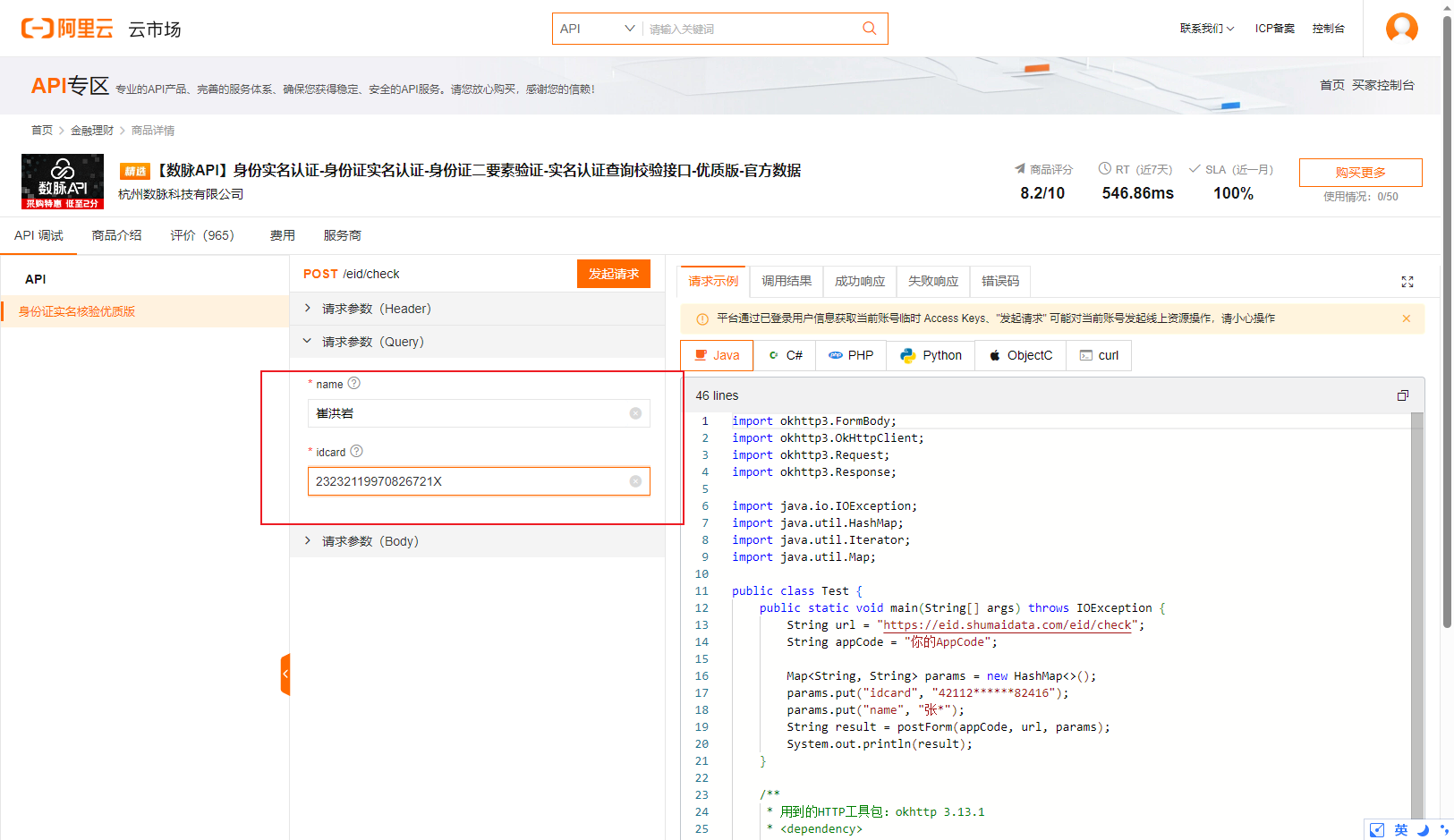Select the ObjectC code tab
This screenshot has height=840, width=1454.
point(1020,355)
